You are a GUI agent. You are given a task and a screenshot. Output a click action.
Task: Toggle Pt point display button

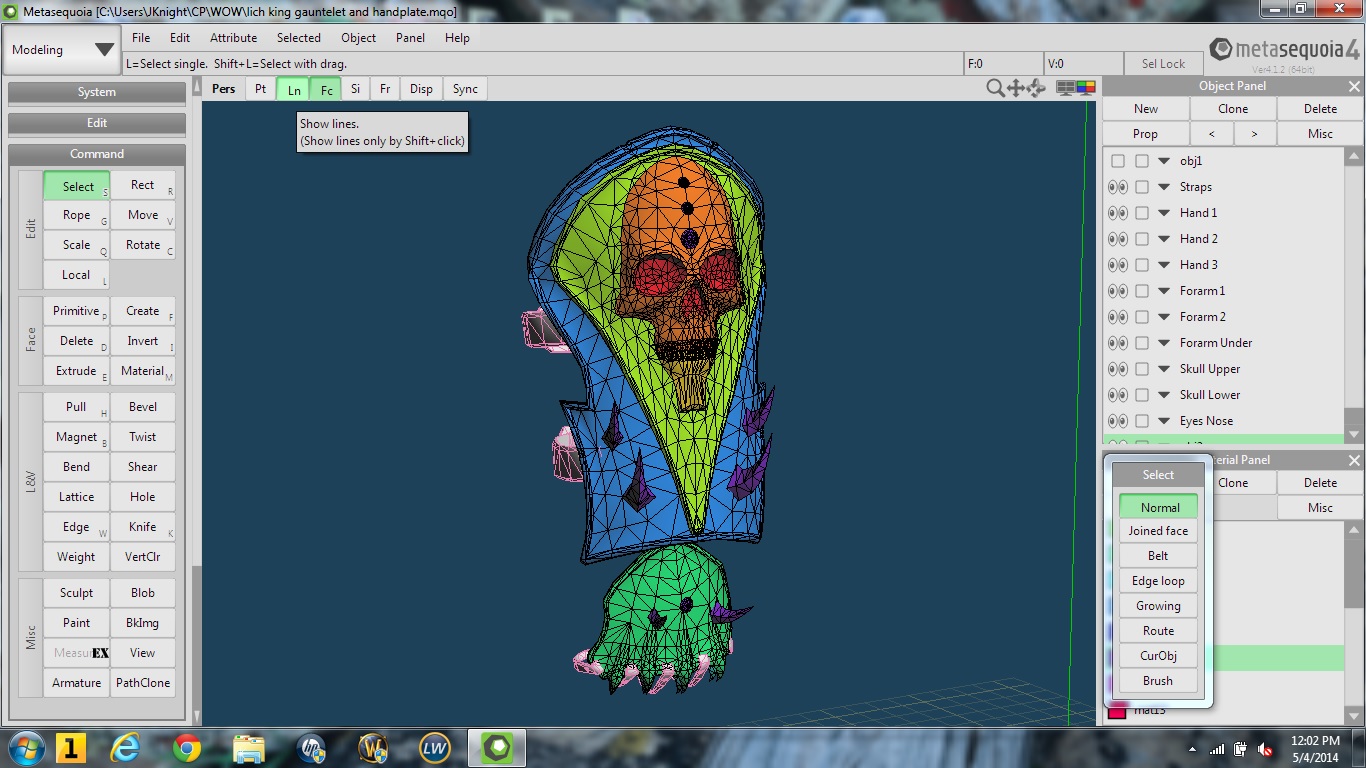click(260, 89)
